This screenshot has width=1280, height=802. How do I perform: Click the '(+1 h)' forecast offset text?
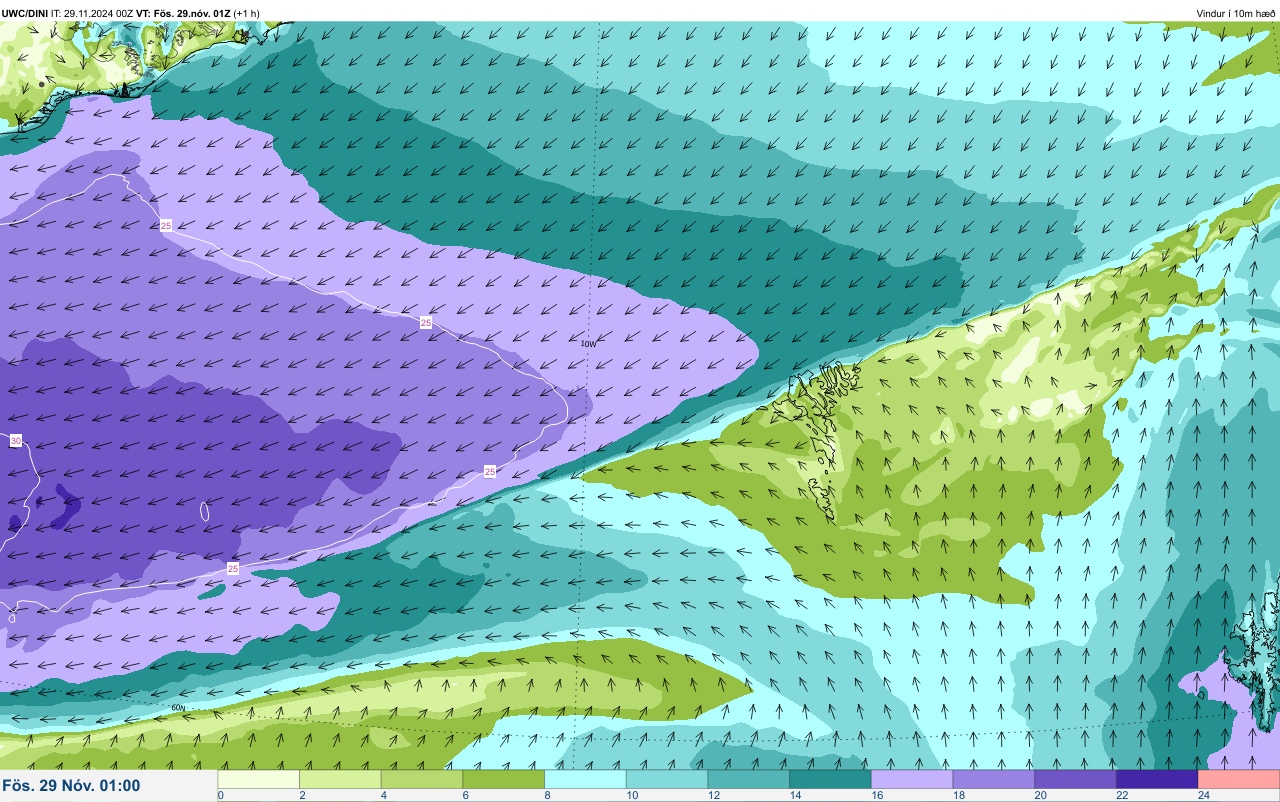point(247,13)
